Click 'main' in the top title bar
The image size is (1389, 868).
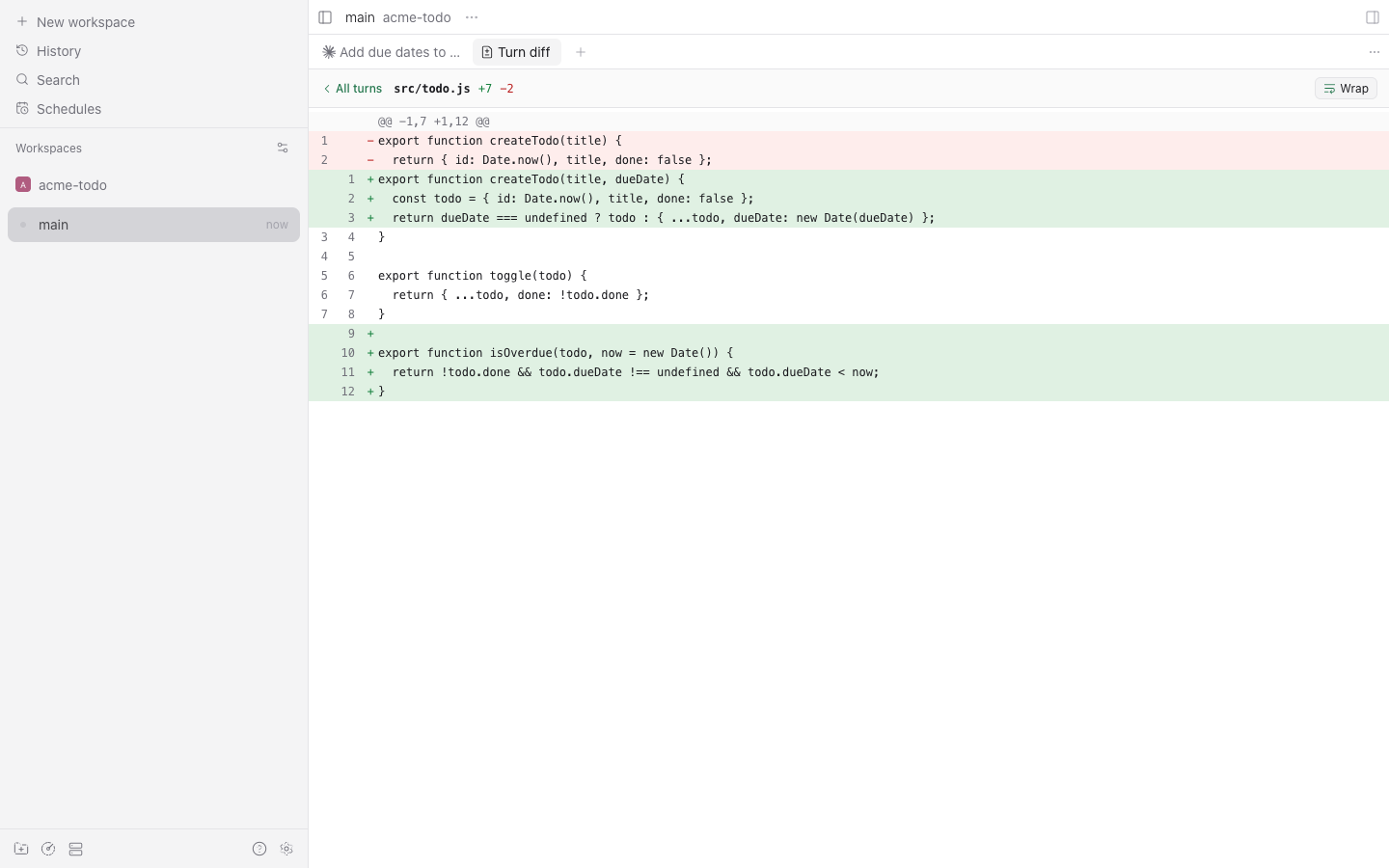(x=360, y=17)
